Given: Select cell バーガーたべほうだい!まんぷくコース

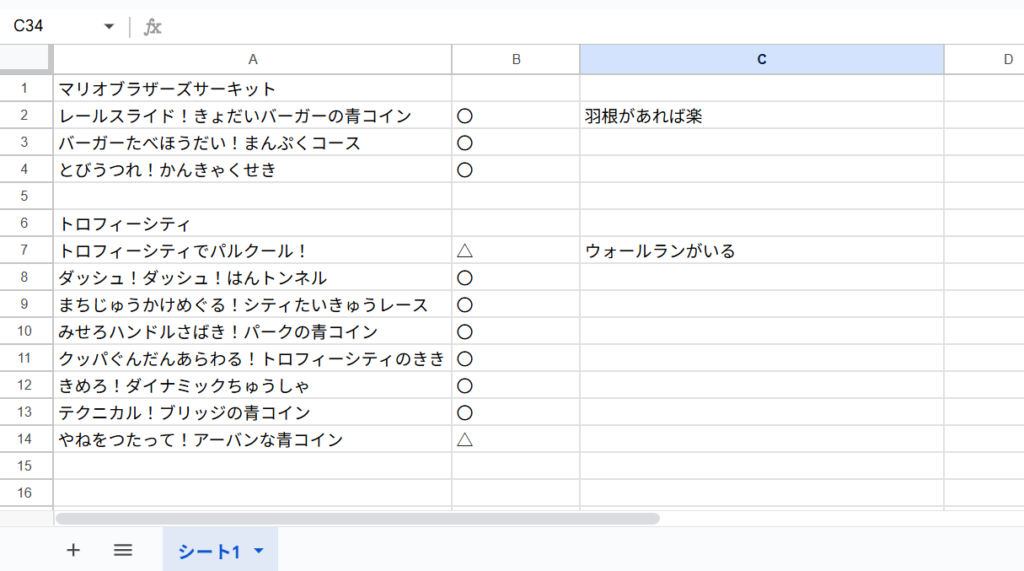Looking at the screenshot, I should [x=253, y=142].
